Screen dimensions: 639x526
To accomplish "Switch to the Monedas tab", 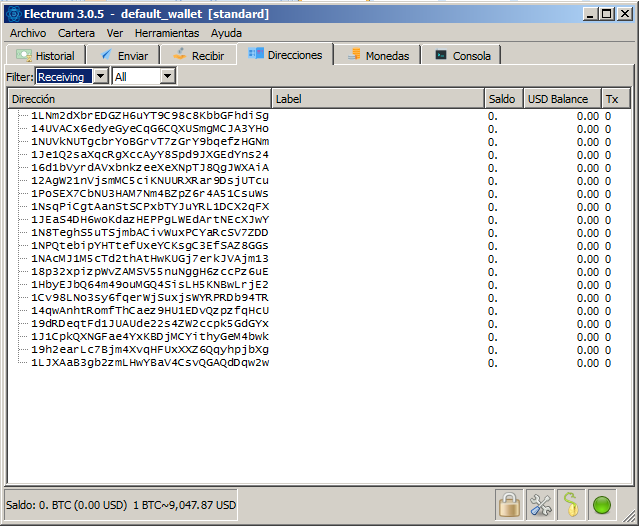I will (x=378, y=55).
